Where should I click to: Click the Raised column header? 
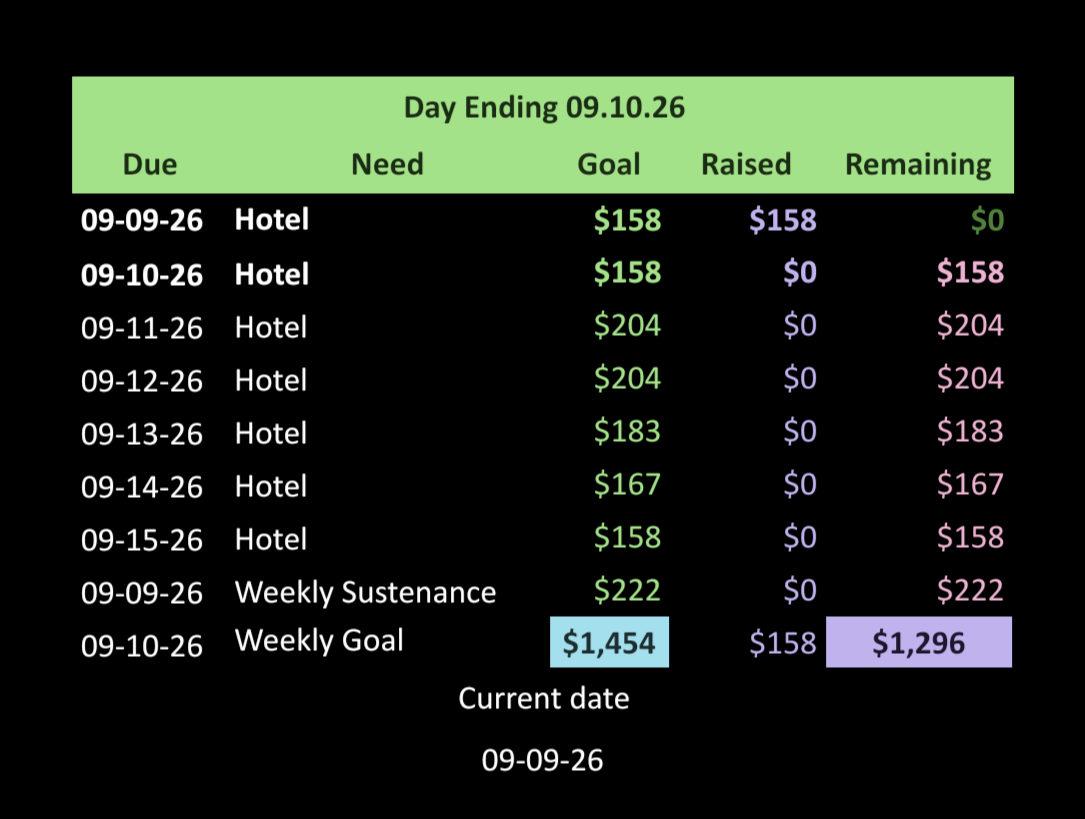tap(746, 165)
